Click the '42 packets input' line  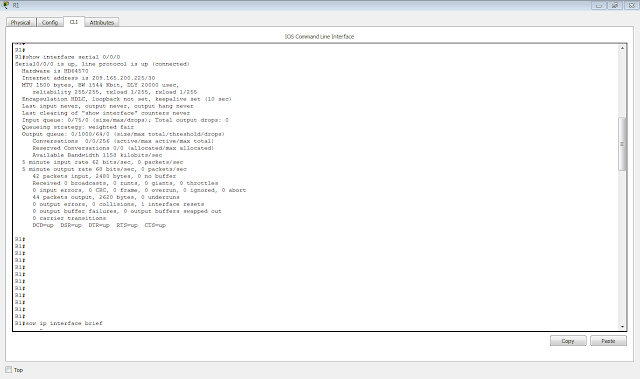[x=104, y=176]
